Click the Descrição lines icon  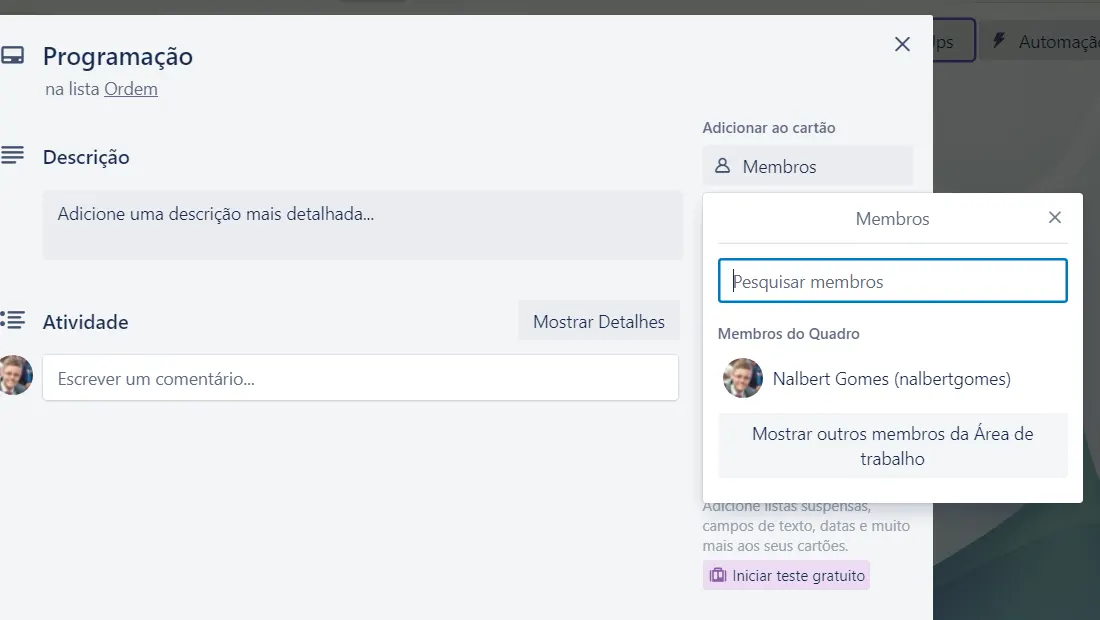[x=12, y=155]
